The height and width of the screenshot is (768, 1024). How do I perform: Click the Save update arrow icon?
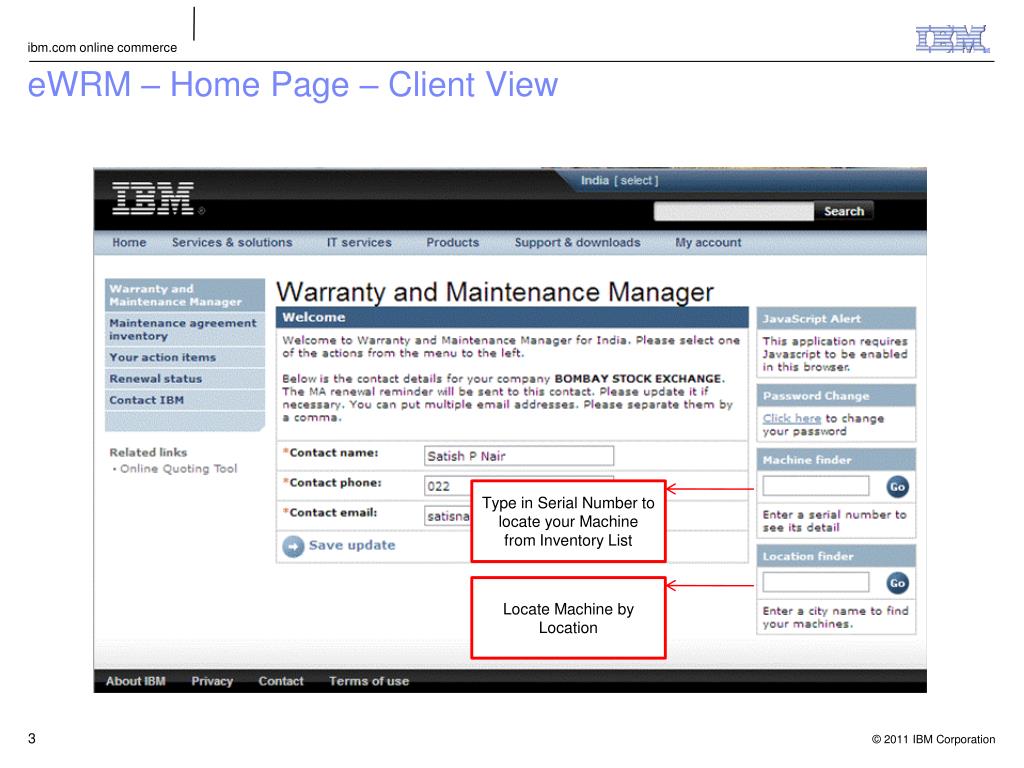(293, 546)
